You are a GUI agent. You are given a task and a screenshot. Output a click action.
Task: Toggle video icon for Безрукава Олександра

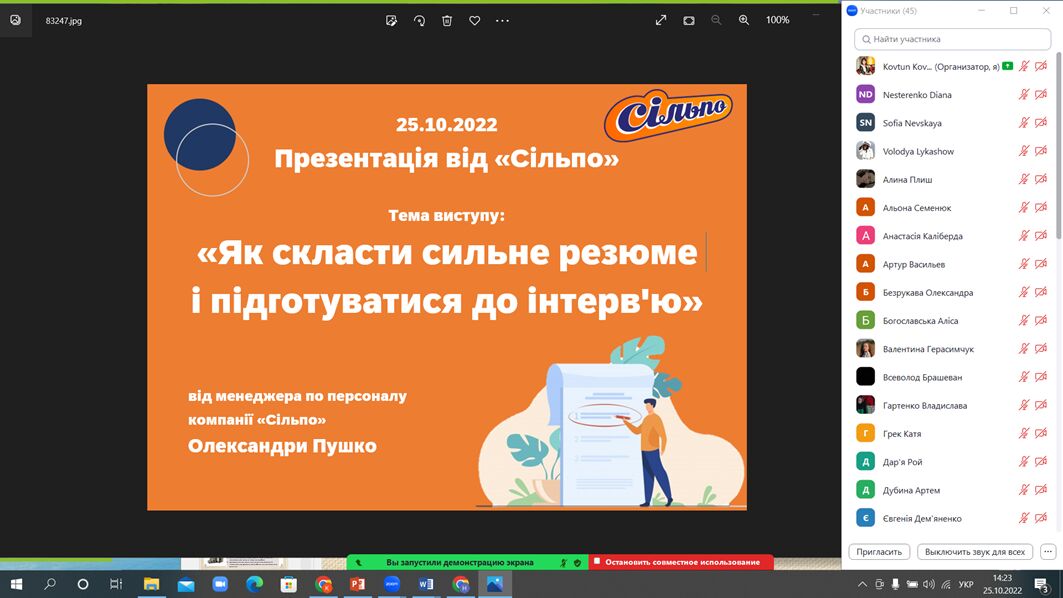point(1041,292)
